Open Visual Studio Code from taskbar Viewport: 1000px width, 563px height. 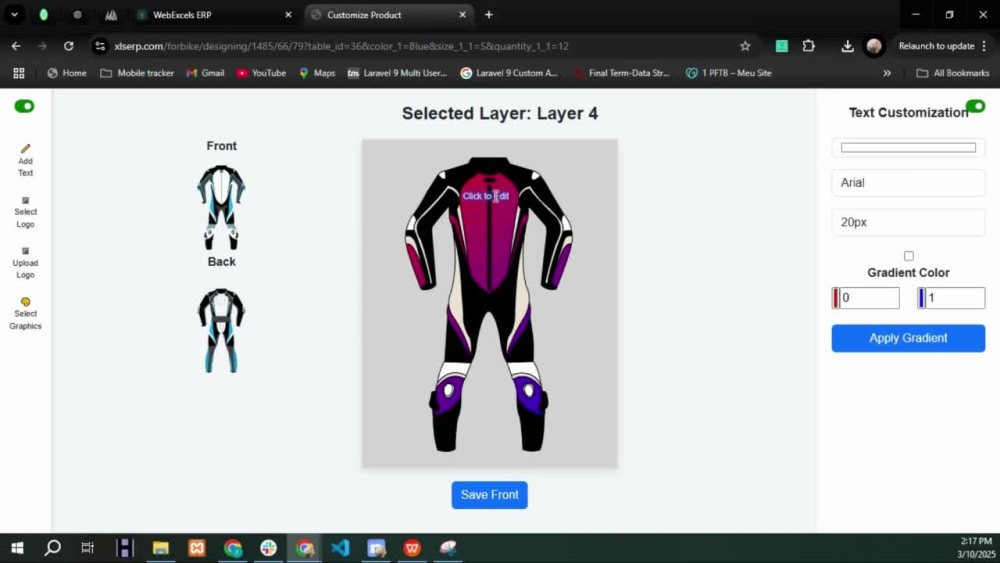340,548
